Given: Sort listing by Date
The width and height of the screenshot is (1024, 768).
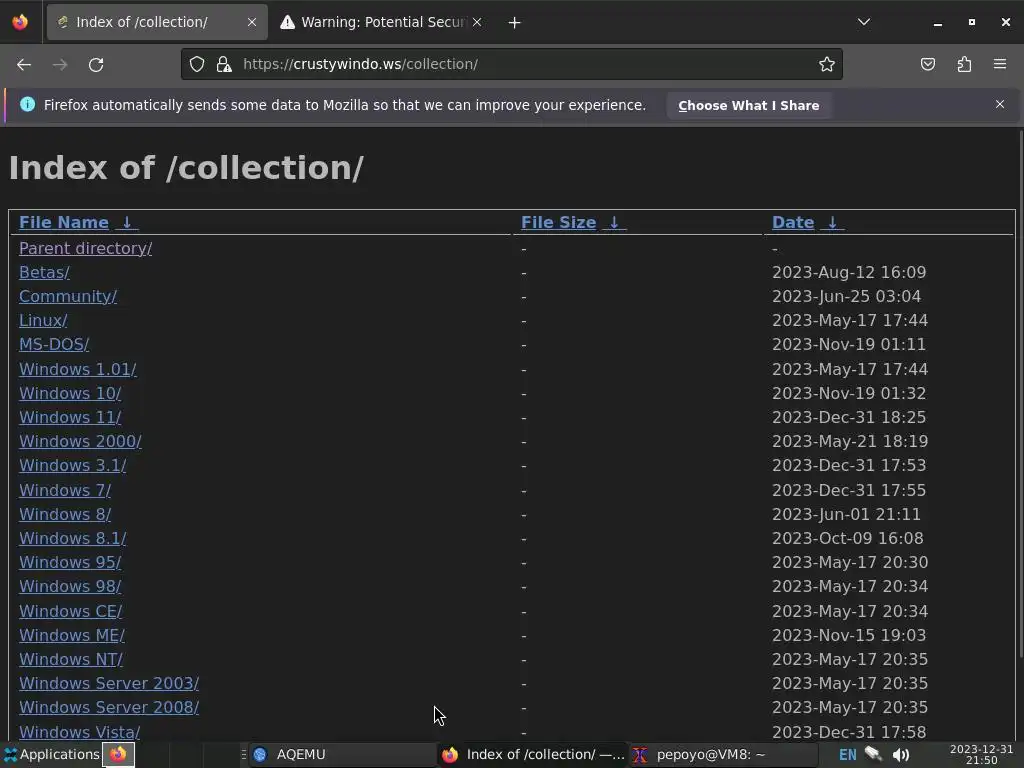Looking at the screenshot, I should [x=793, y=223].
